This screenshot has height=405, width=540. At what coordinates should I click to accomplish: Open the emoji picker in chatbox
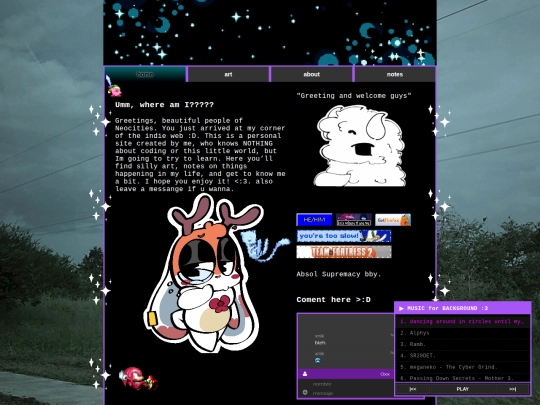(x=305, y=392)
